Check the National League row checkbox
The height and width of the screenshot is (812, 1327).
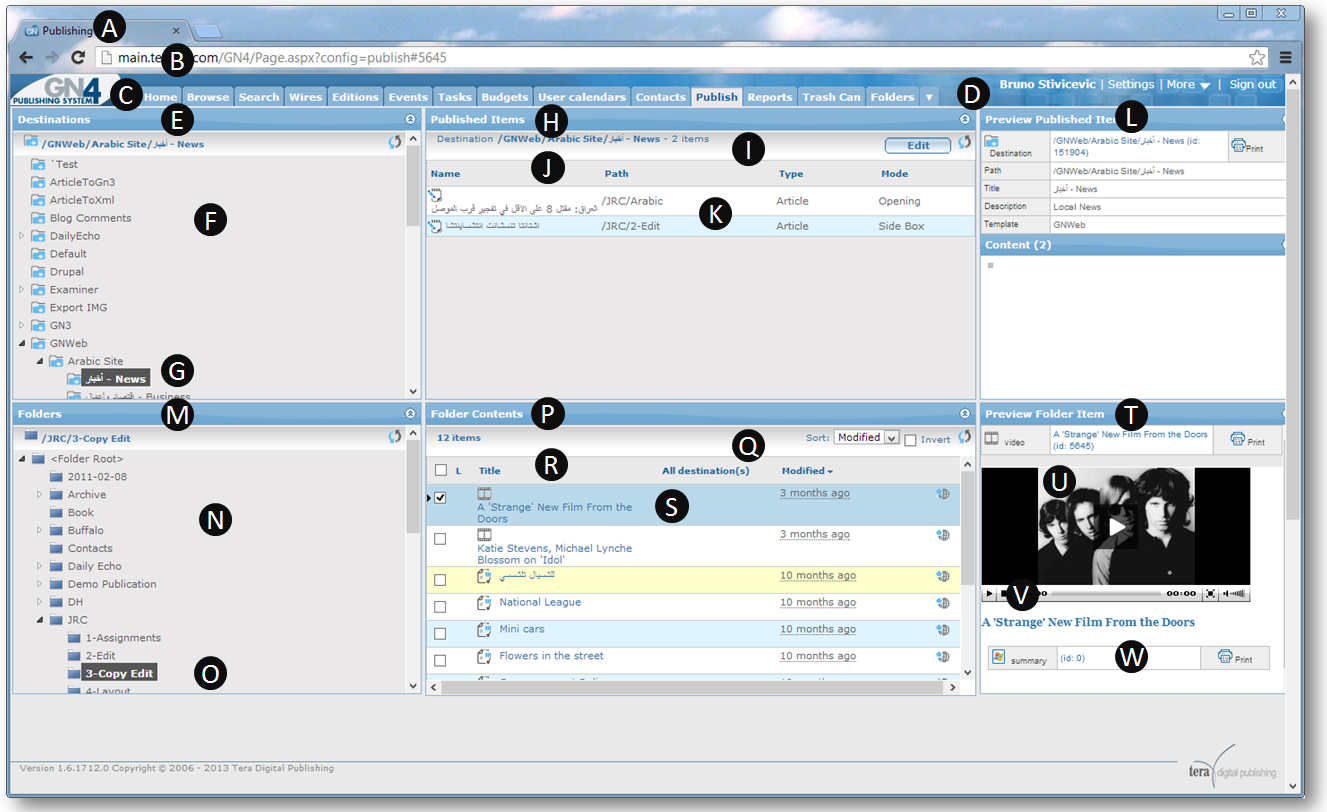(x=440, y=607)
